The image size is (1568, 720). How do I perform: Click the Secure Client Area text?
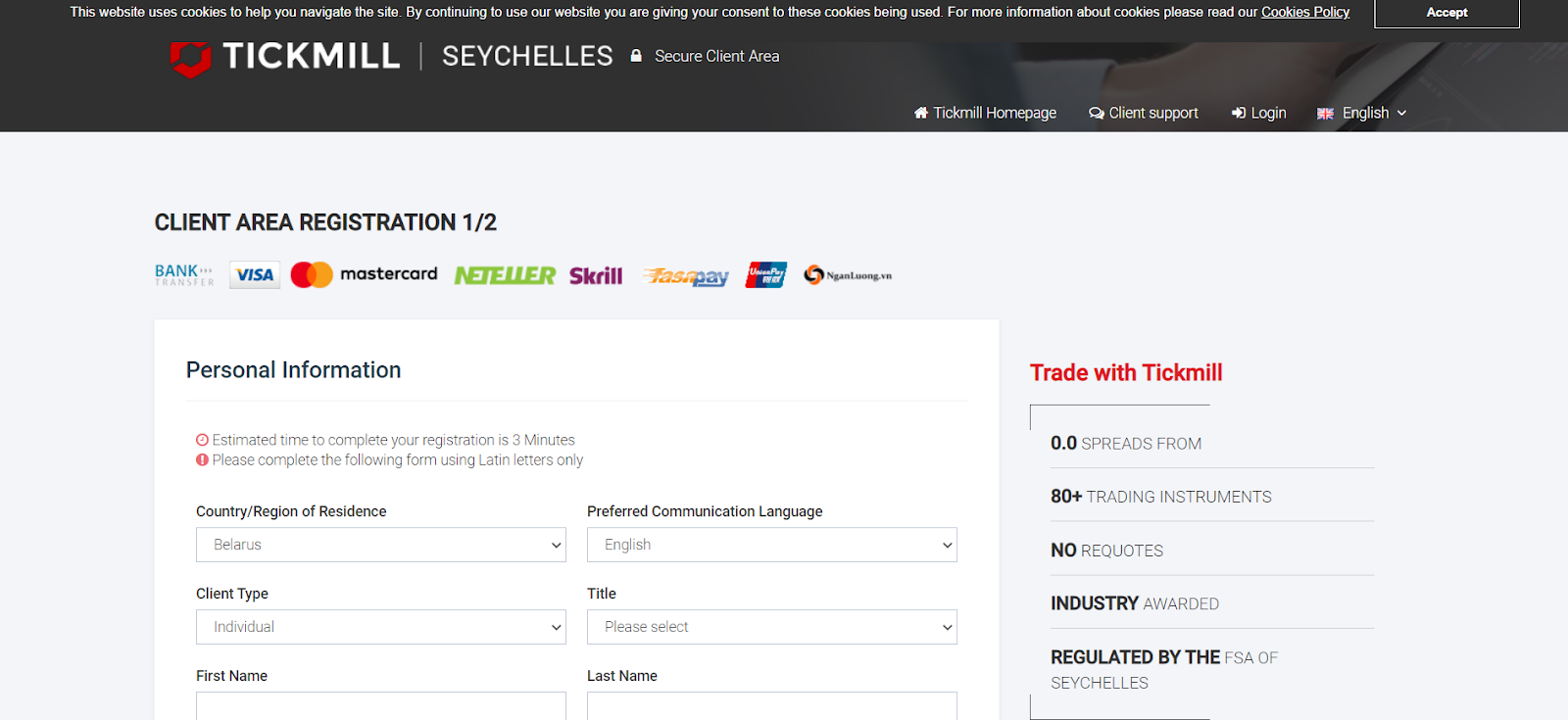[717, 56]
